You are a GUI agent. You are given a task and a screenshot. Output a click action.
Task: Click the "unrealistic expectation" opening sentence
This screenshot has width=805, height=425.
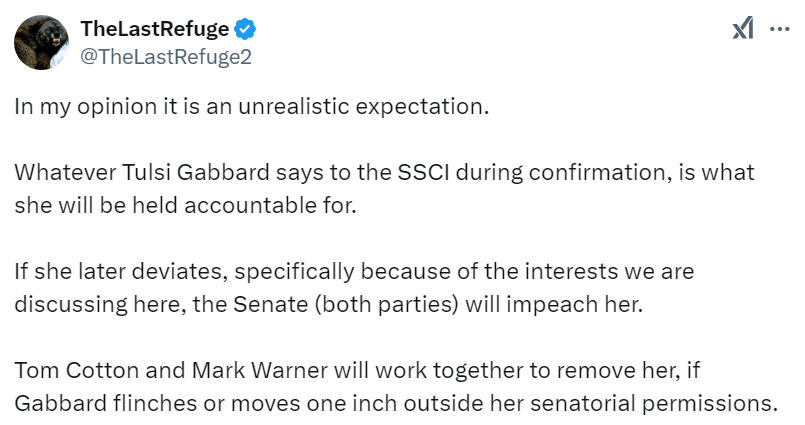click(358, 107)
